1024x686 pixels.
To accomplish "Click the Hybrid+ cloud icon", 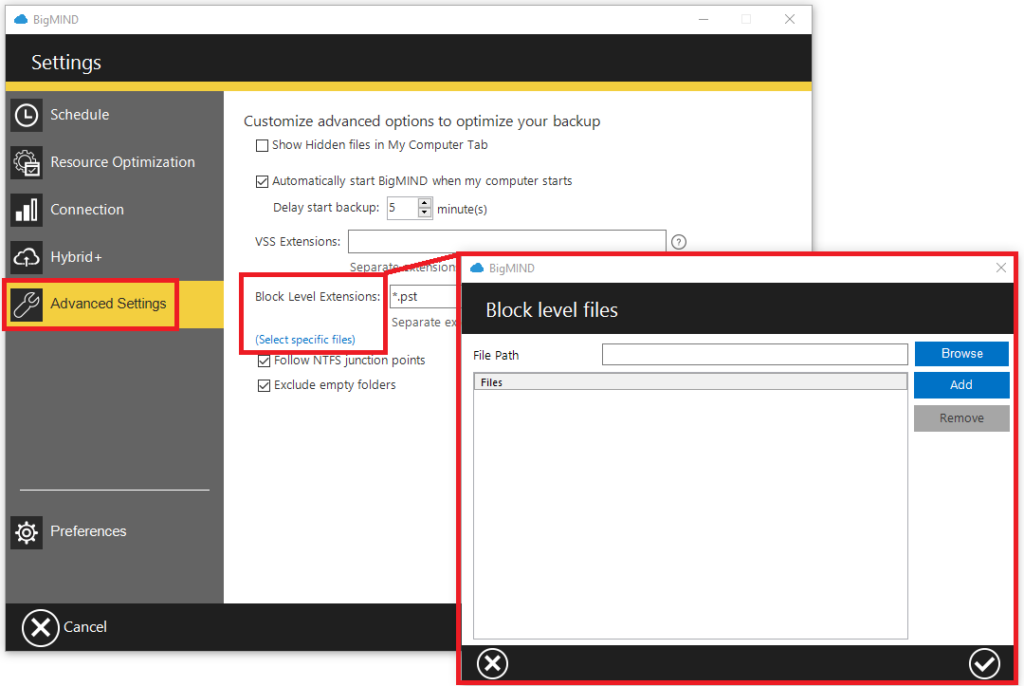I will [27, 257].
